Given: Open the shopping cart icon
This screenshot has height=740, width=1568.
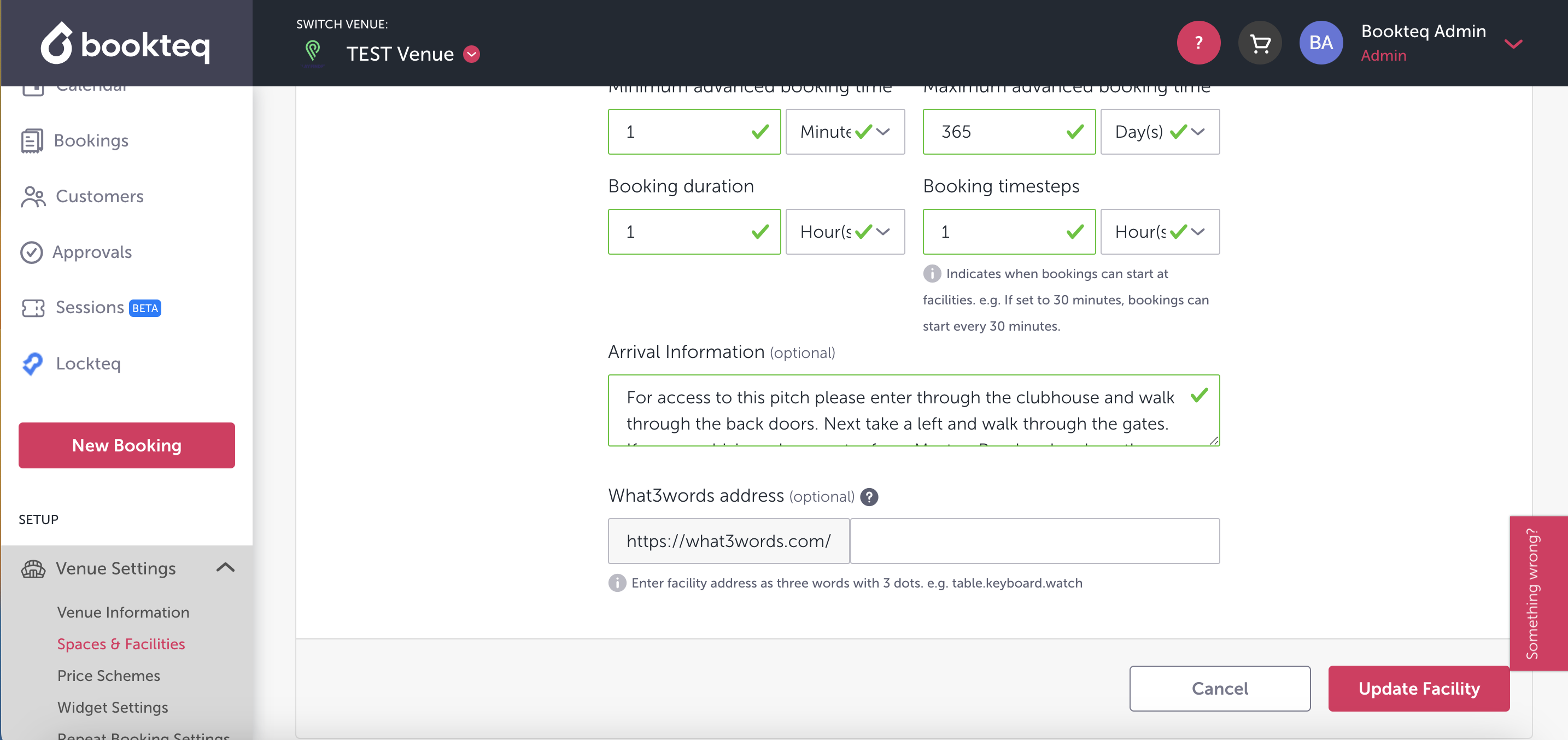Looking at the screenshot, I should pyautogui.click(x=1260, y=43).
